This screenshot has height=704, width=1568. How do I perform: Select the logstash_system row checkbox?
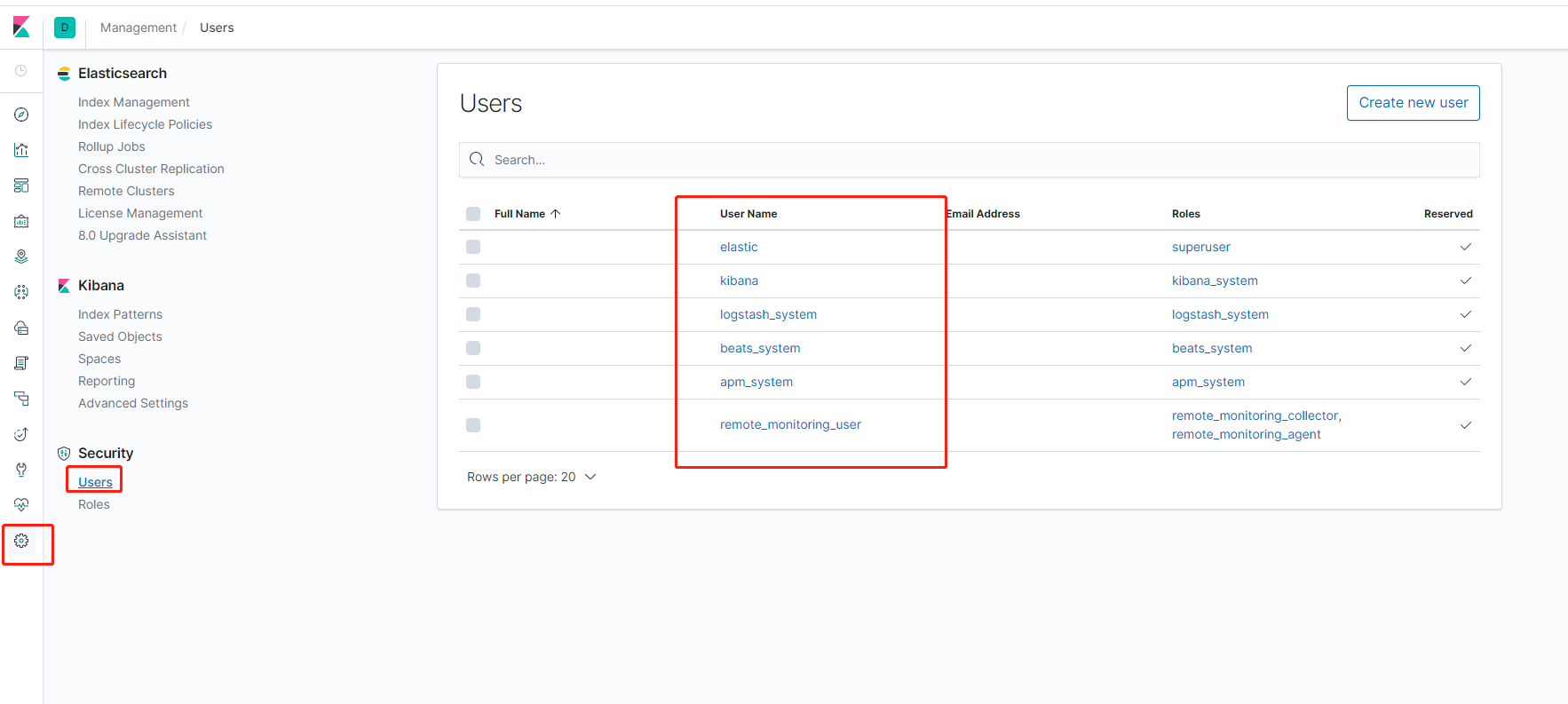tap(473, 314)
